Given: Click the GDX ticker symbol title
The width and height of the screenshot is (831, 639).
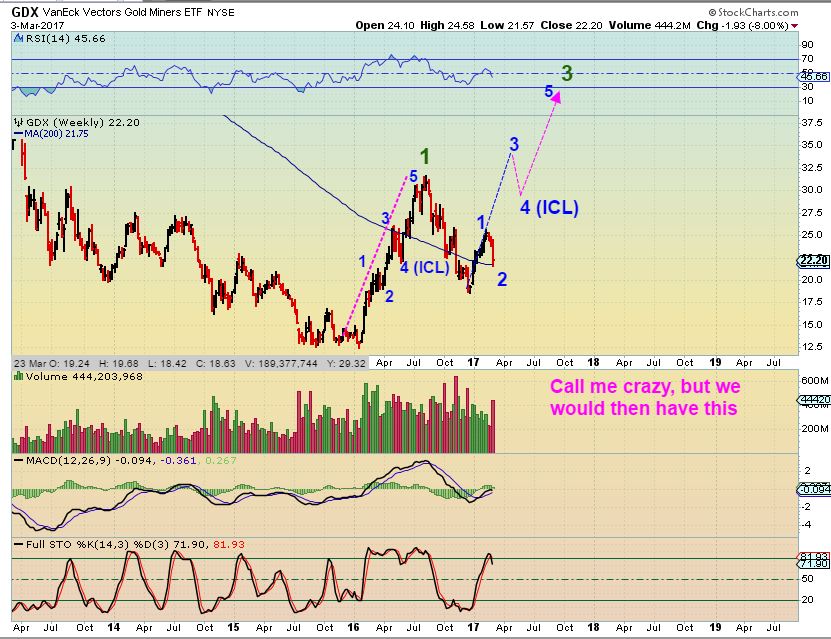Looking at the screenshot, I should pos(24,12).
